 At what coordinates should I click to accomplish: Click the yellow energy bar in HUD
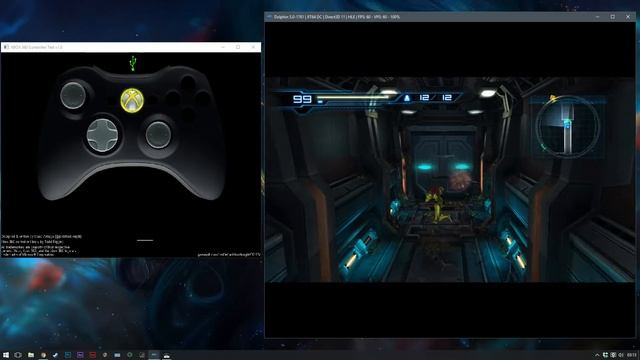[354, 97]
